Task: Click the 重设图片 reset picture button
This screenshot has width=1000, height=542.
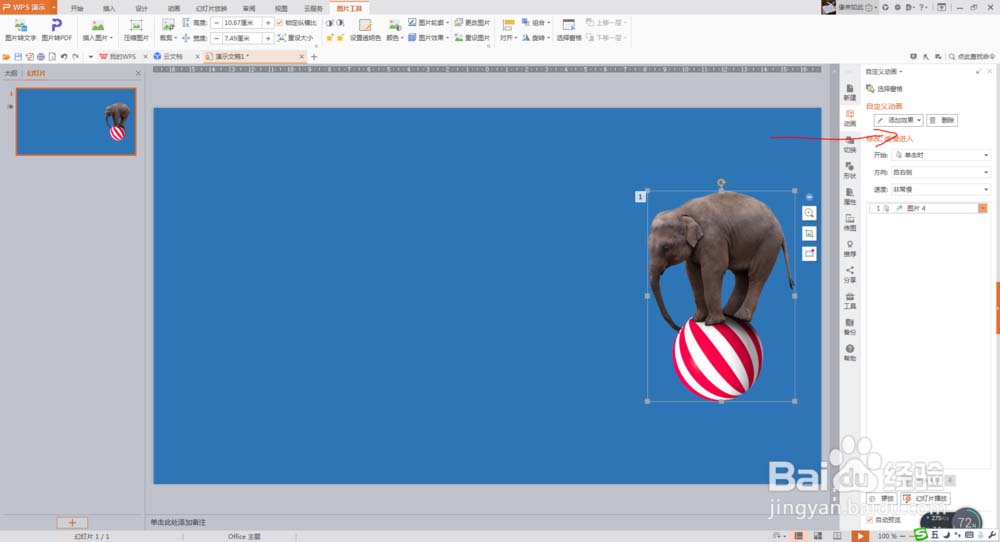Action: (x=473, y=38)
